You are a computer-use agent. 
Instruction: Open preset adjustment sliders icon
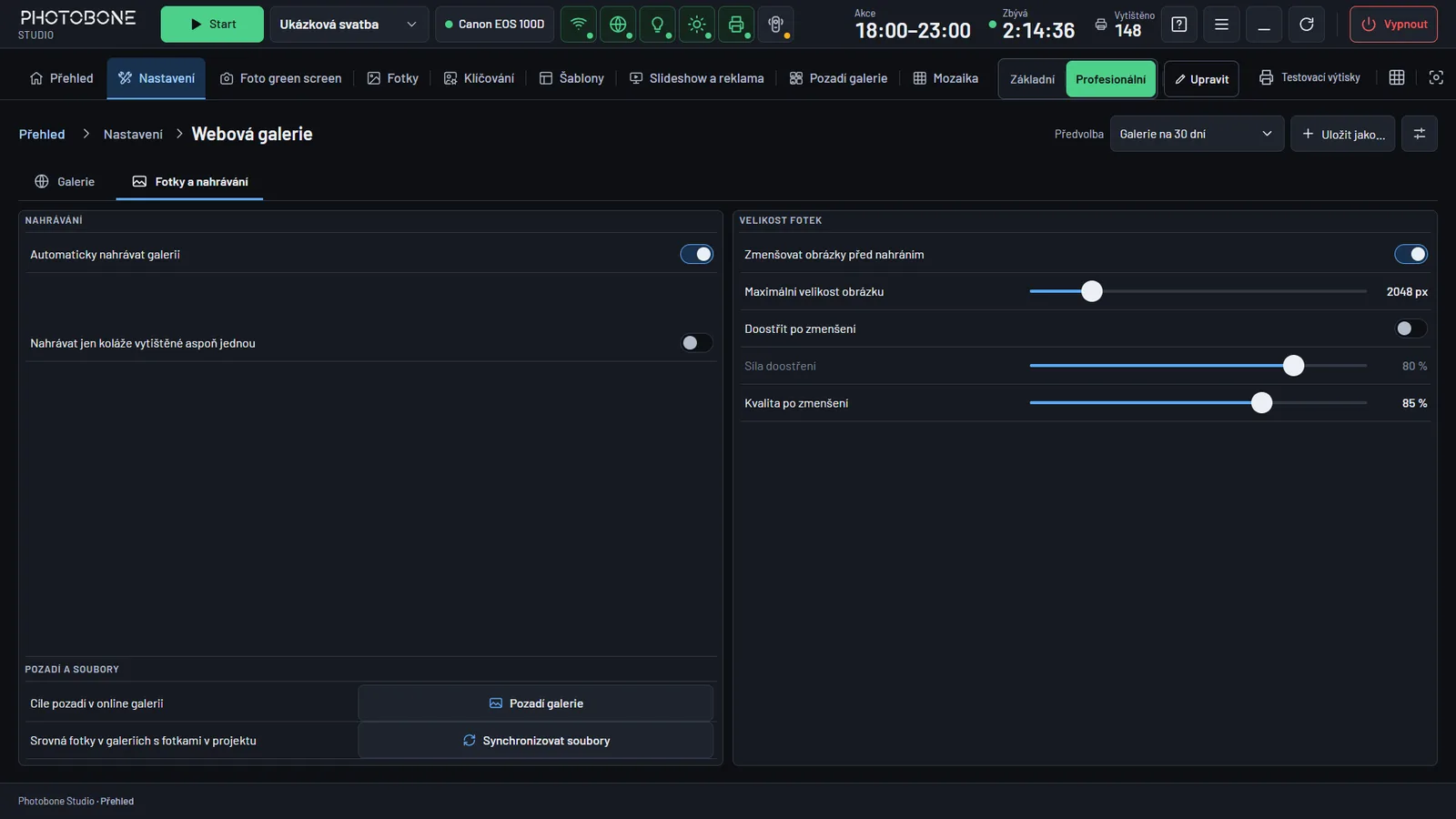(x=1420, y=134)
